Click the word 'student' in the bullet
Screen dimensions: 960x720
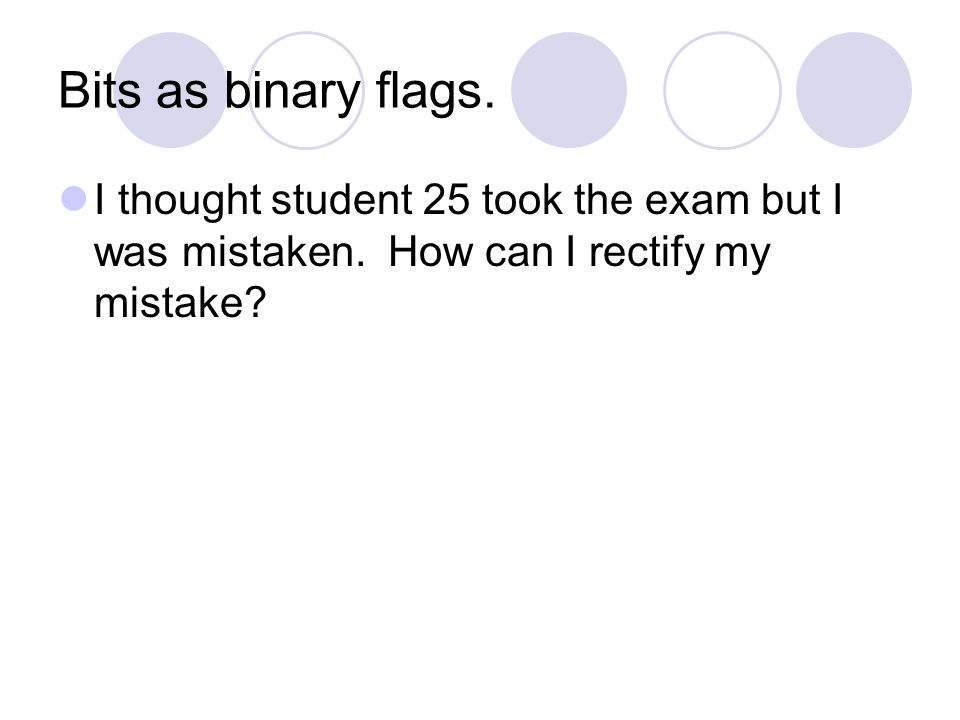(342, 200)
